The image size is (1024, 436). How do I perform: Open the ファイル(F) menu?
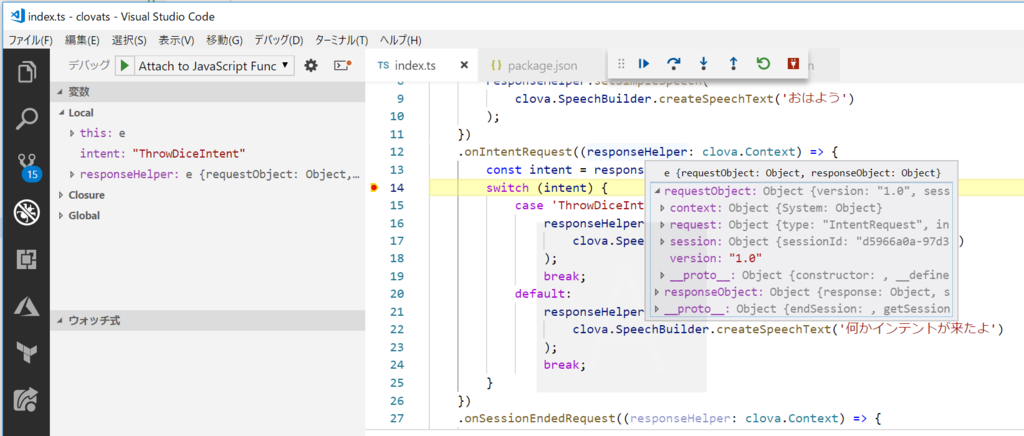pos(30,40)
